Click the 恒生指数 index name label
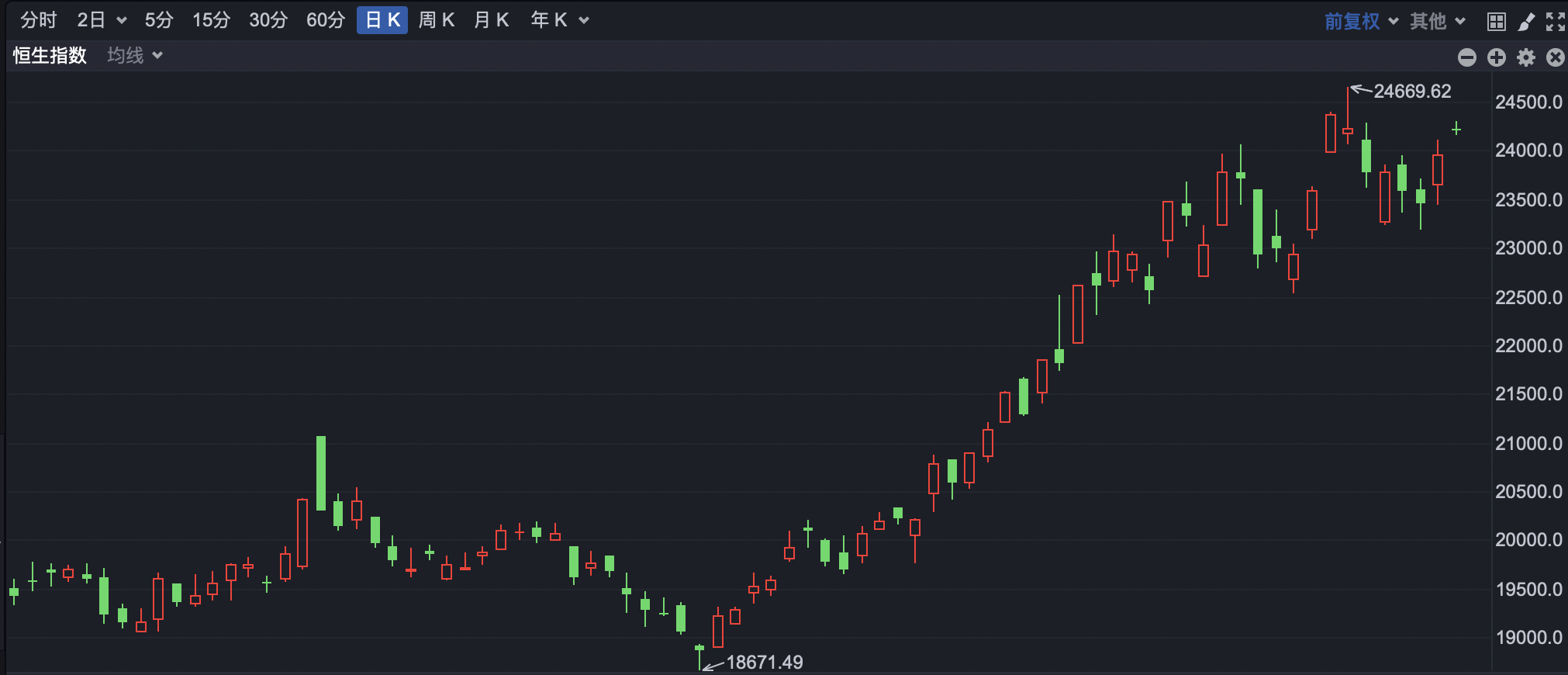 [50, 56]
